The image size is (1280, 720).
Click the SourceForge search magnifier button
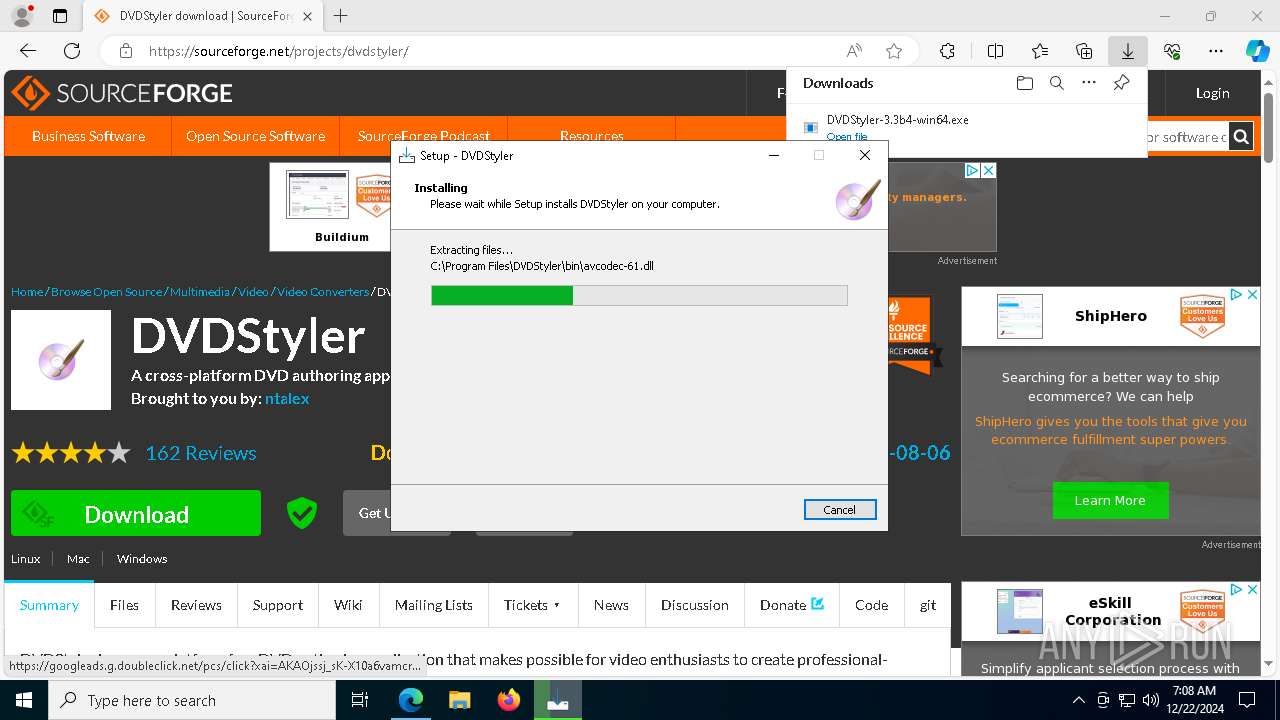(1241, 137)
